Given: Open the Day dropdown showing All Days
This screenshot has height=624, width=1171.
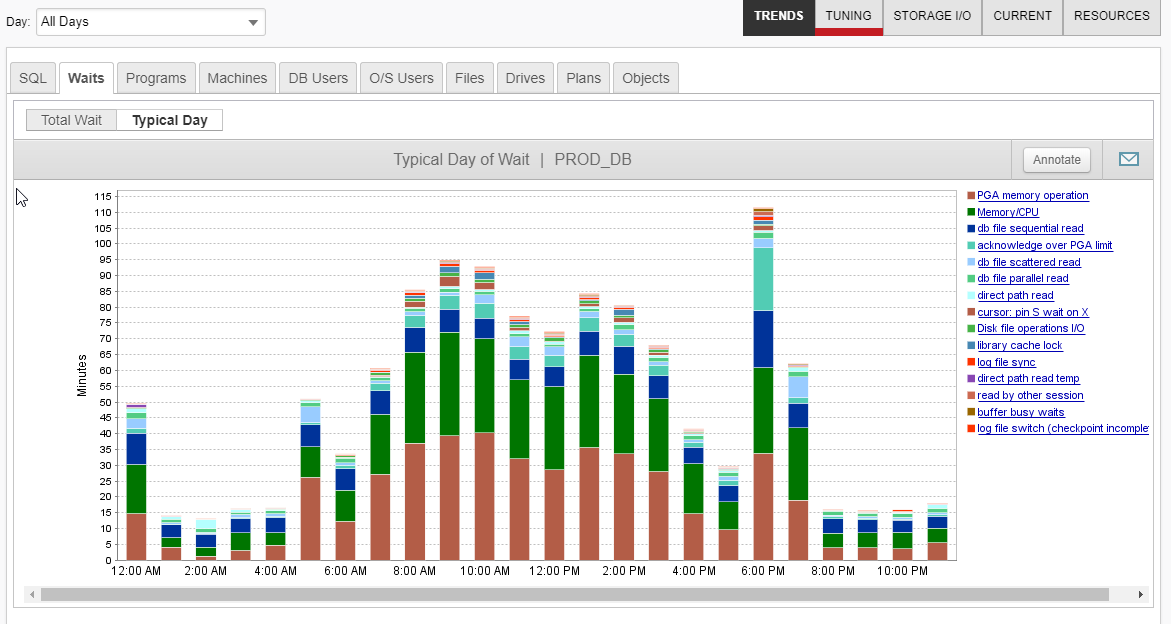Looking at the screenshot, I should (x=151, y=22).
